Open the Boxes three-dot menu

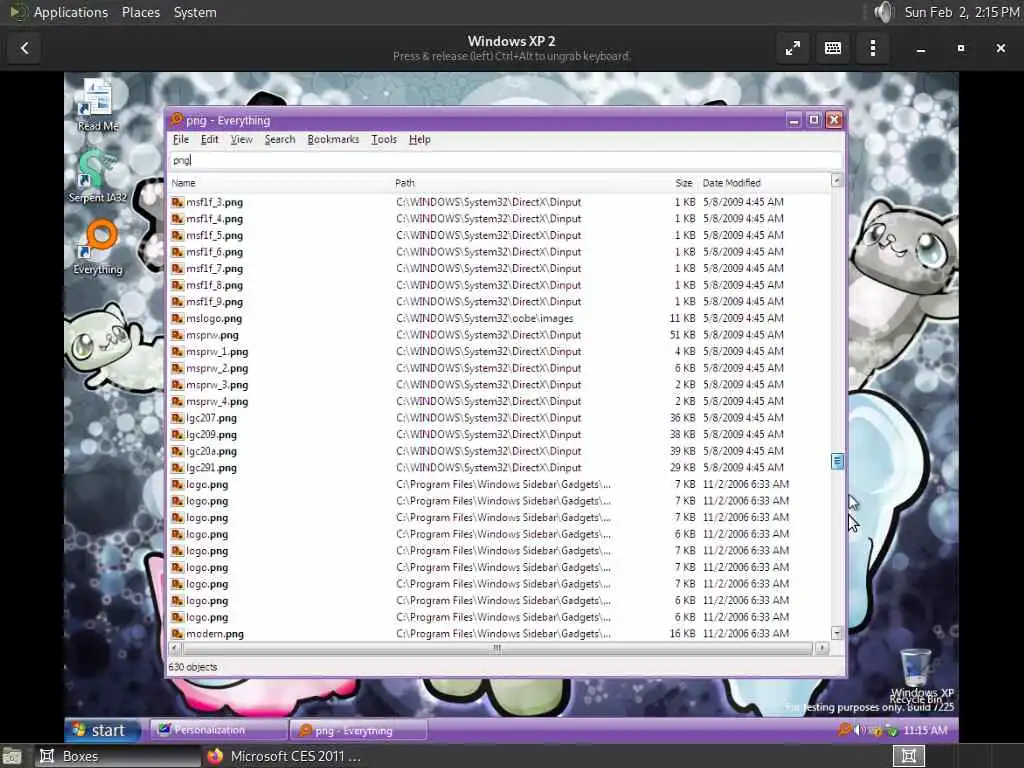(x=872, y=48)
